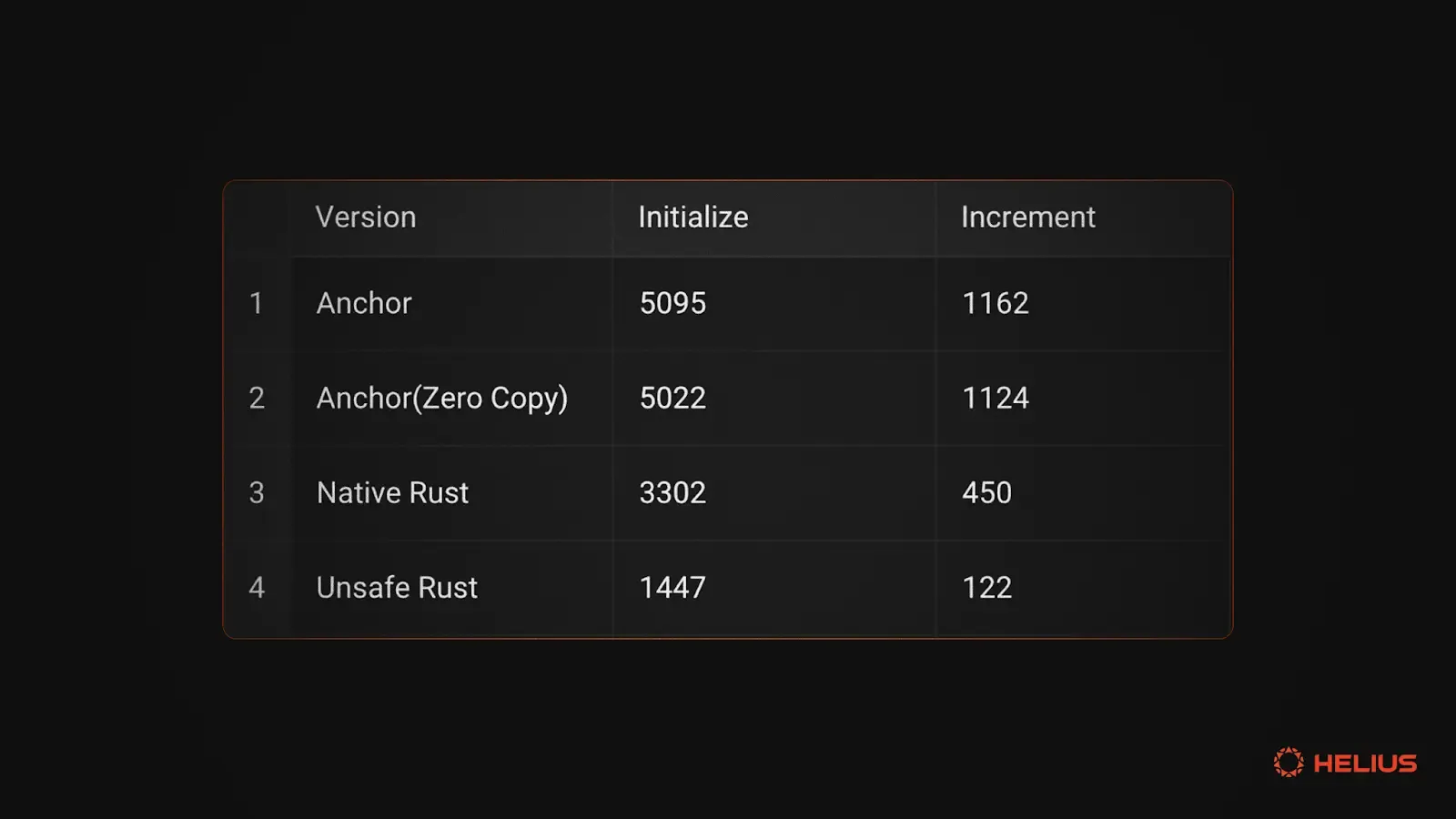Viewport: 1456px width, 819px height.
Task: Click the HELIUS brand wordmark text
Action: (1365, 763)
